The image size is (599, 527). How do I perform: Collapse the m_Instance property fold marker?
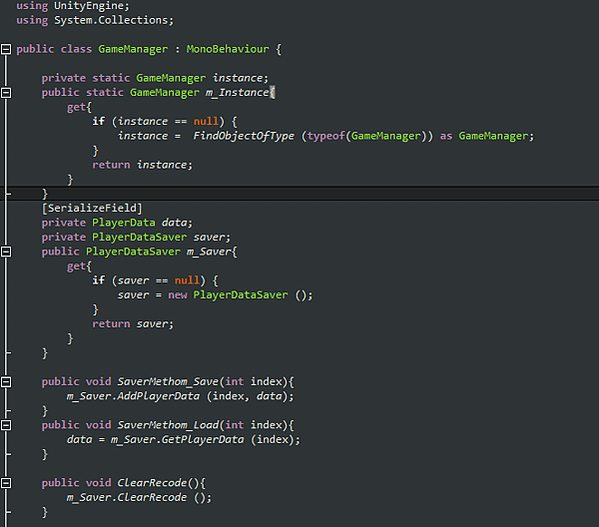(x=6, y=92)
